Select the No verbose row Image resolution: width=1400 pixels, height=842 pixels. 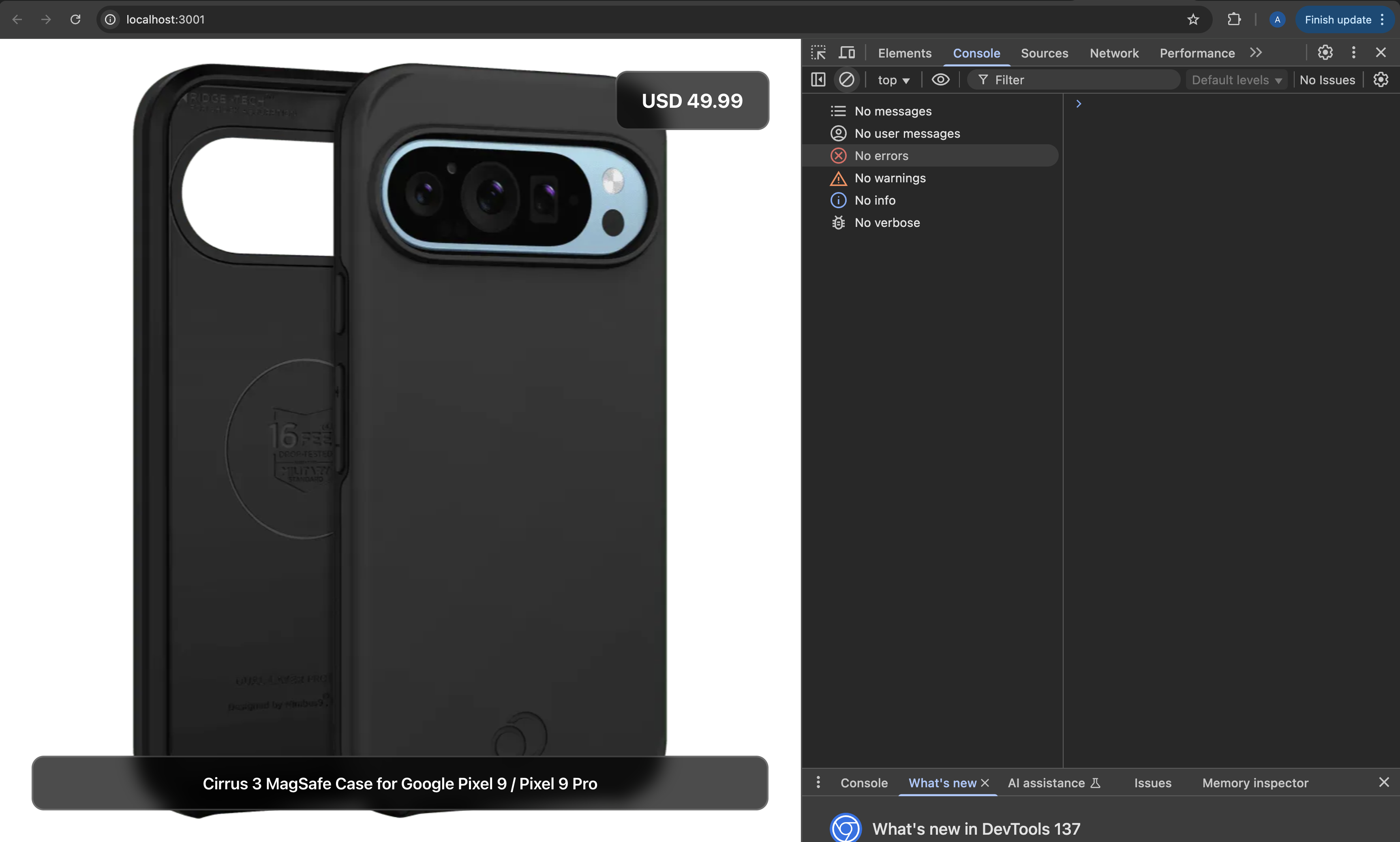point(931,222)
